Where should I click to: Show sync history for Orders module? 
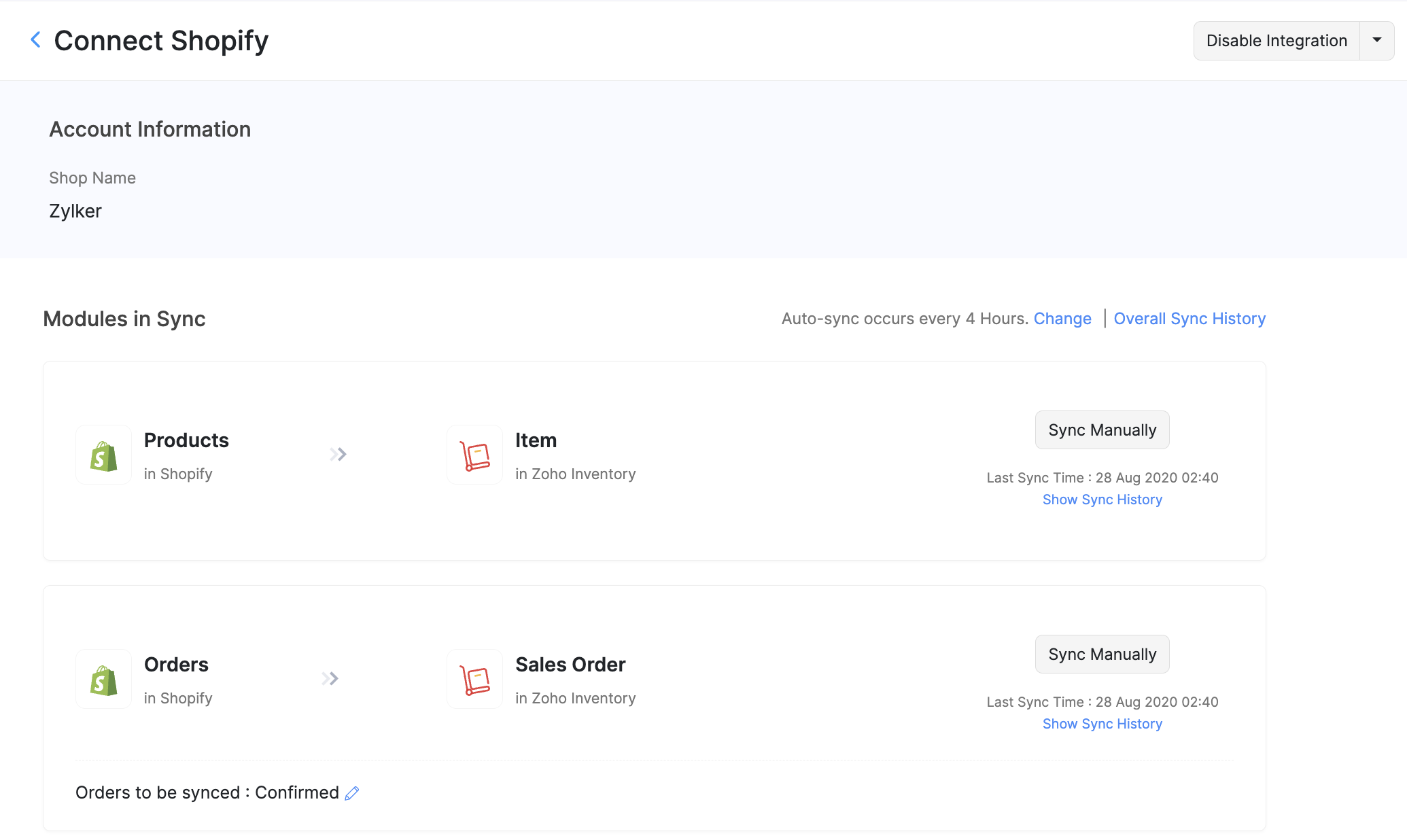point(1102,723)
